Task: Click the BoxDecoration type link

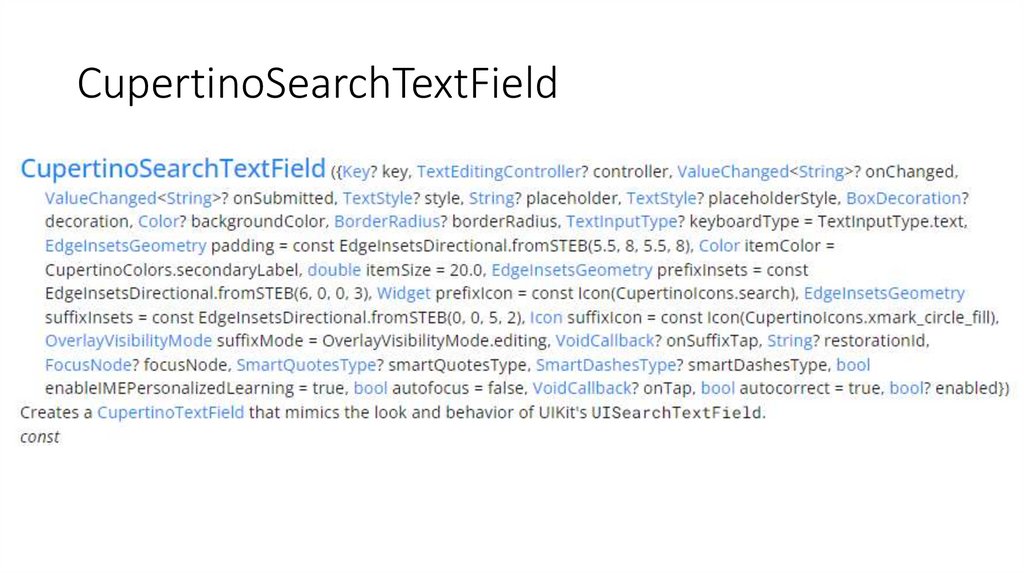Action: (x=903, y=197)
